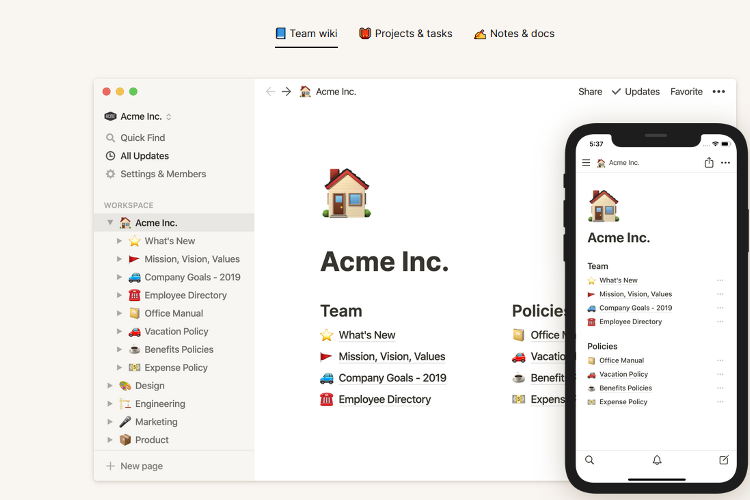Expand the Design section arrow

click(110, 386)
